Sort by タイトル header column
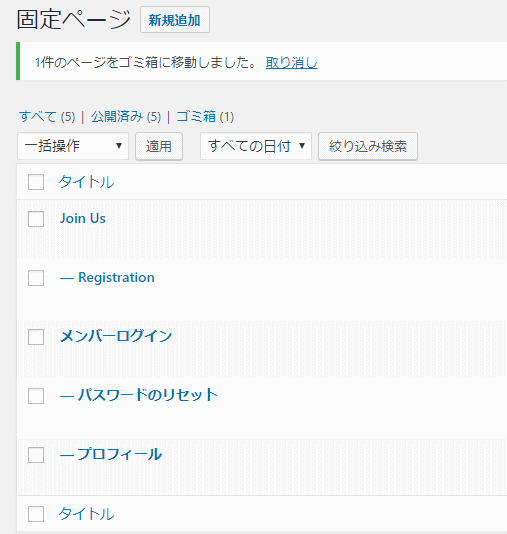This screenshot has width=507, height=534. pyautogui.click(x=86, y=182)
